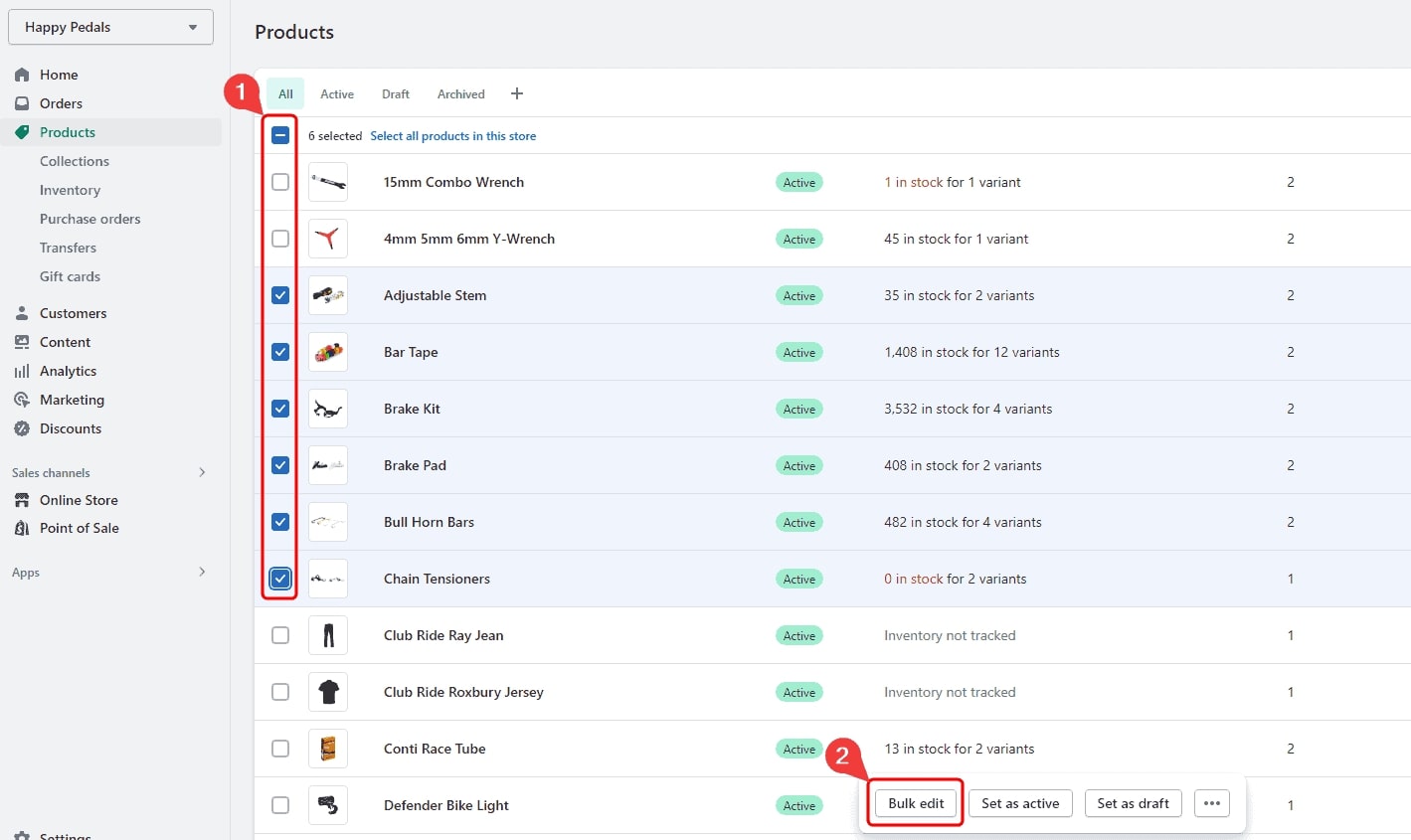Click the Marketing target icon
The image size is (1411, 840).
(22, 400)
